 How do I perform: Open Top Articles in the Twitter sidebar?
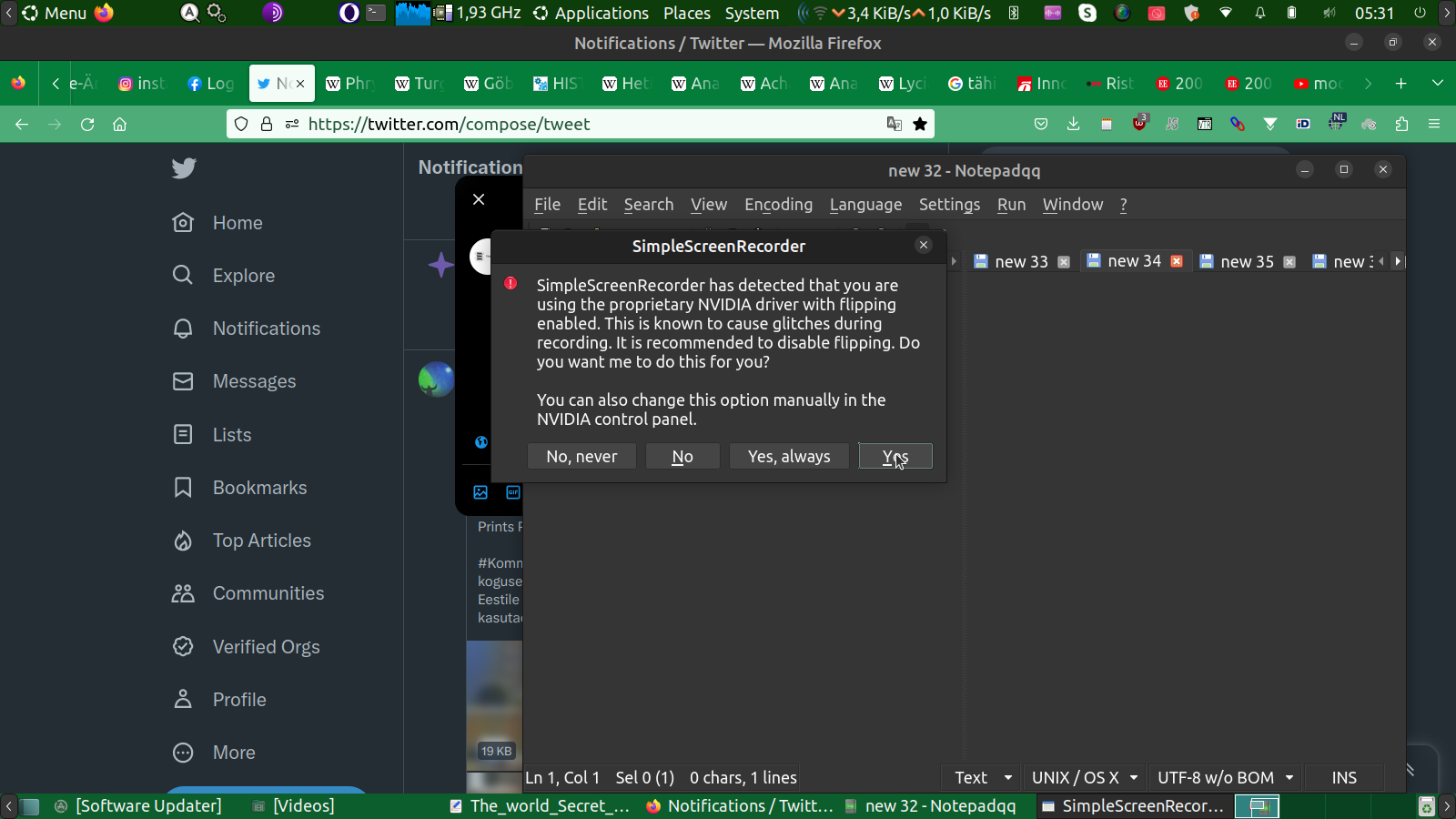(x=241, y=541)
